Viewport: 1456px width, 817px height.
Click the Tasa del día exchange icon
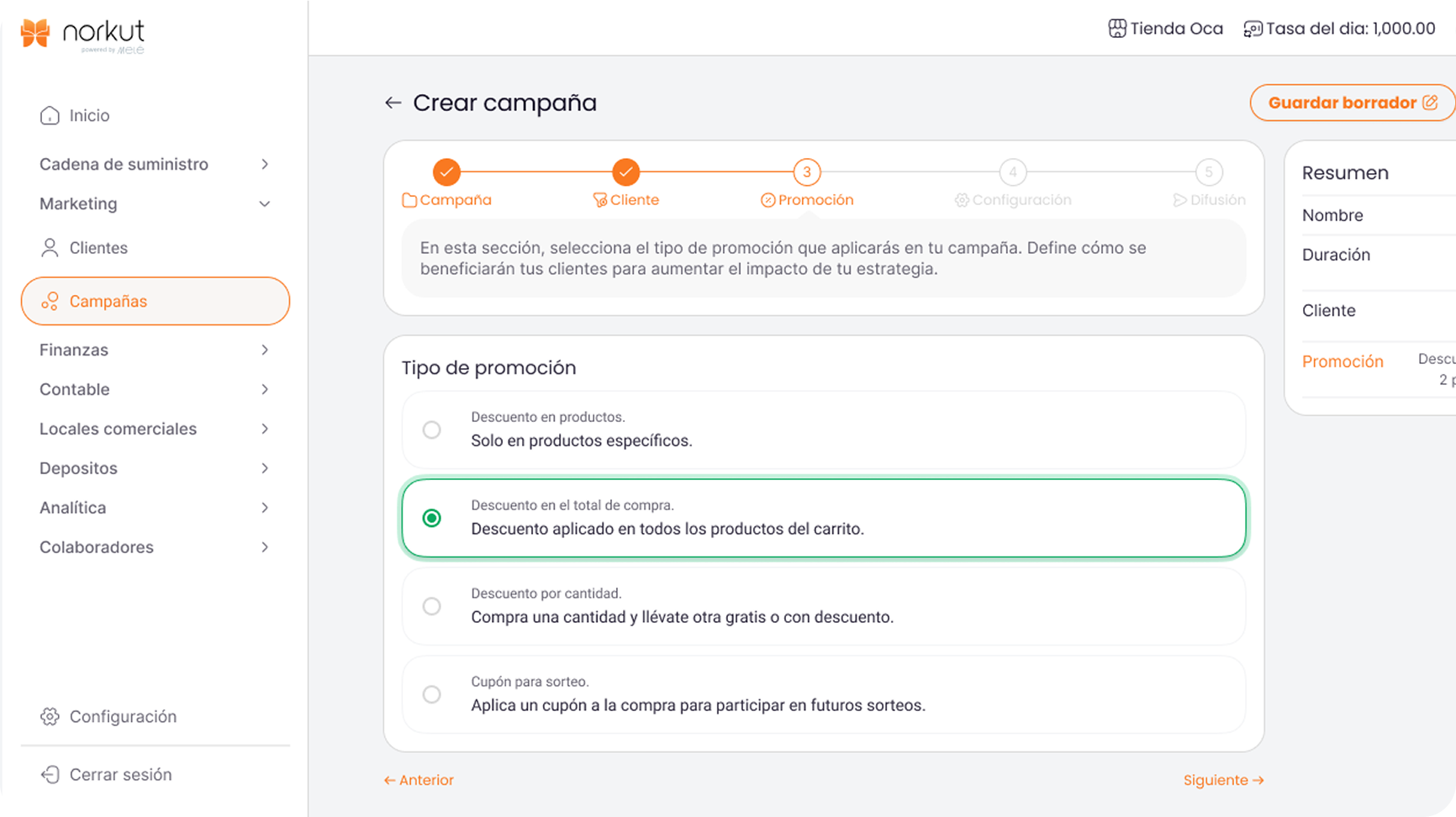(1253, 29)
